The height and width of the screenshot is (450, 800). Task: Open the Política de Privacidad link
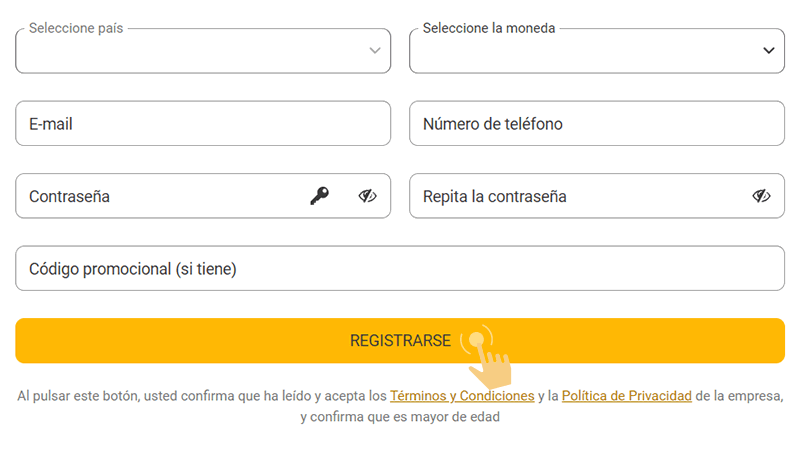[x=627, y=396]
